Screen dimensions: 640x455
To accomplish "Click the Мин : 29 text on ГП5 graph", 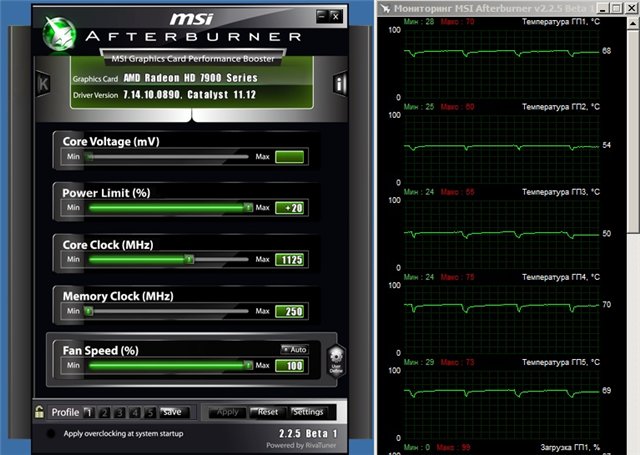I will [x=419, y=362].
